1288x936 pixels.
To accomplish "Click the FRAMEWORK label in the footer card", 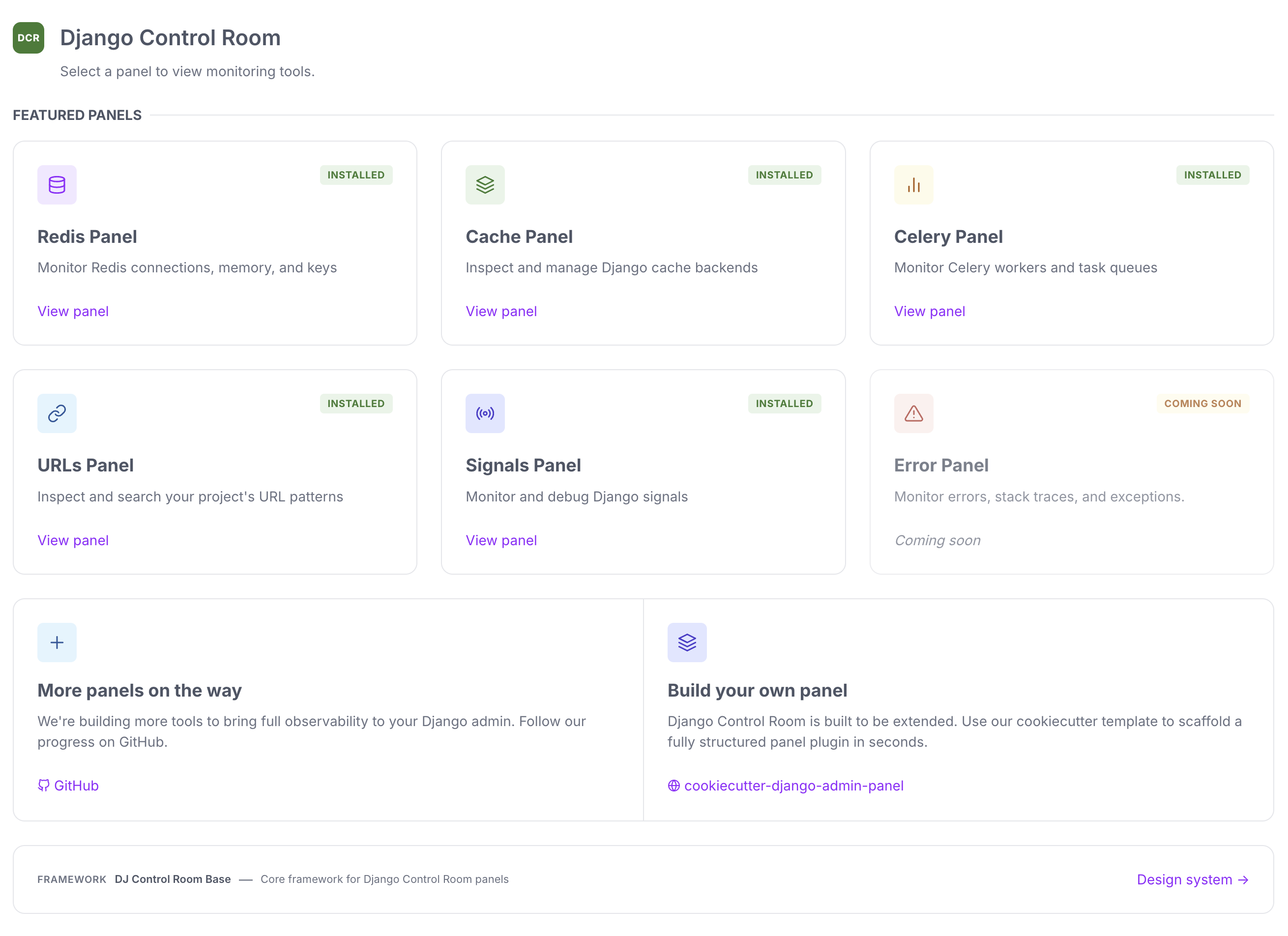I will tap(72, 880).
